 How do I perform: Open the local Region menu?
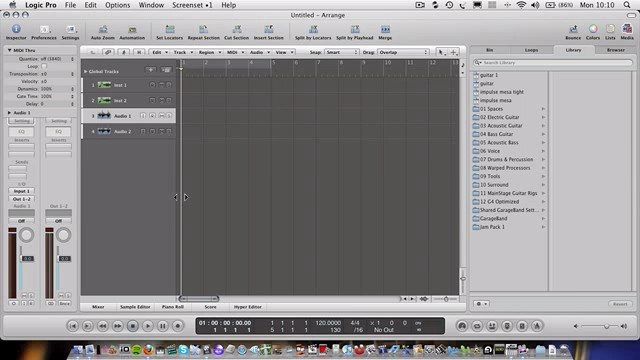(209, 52)
